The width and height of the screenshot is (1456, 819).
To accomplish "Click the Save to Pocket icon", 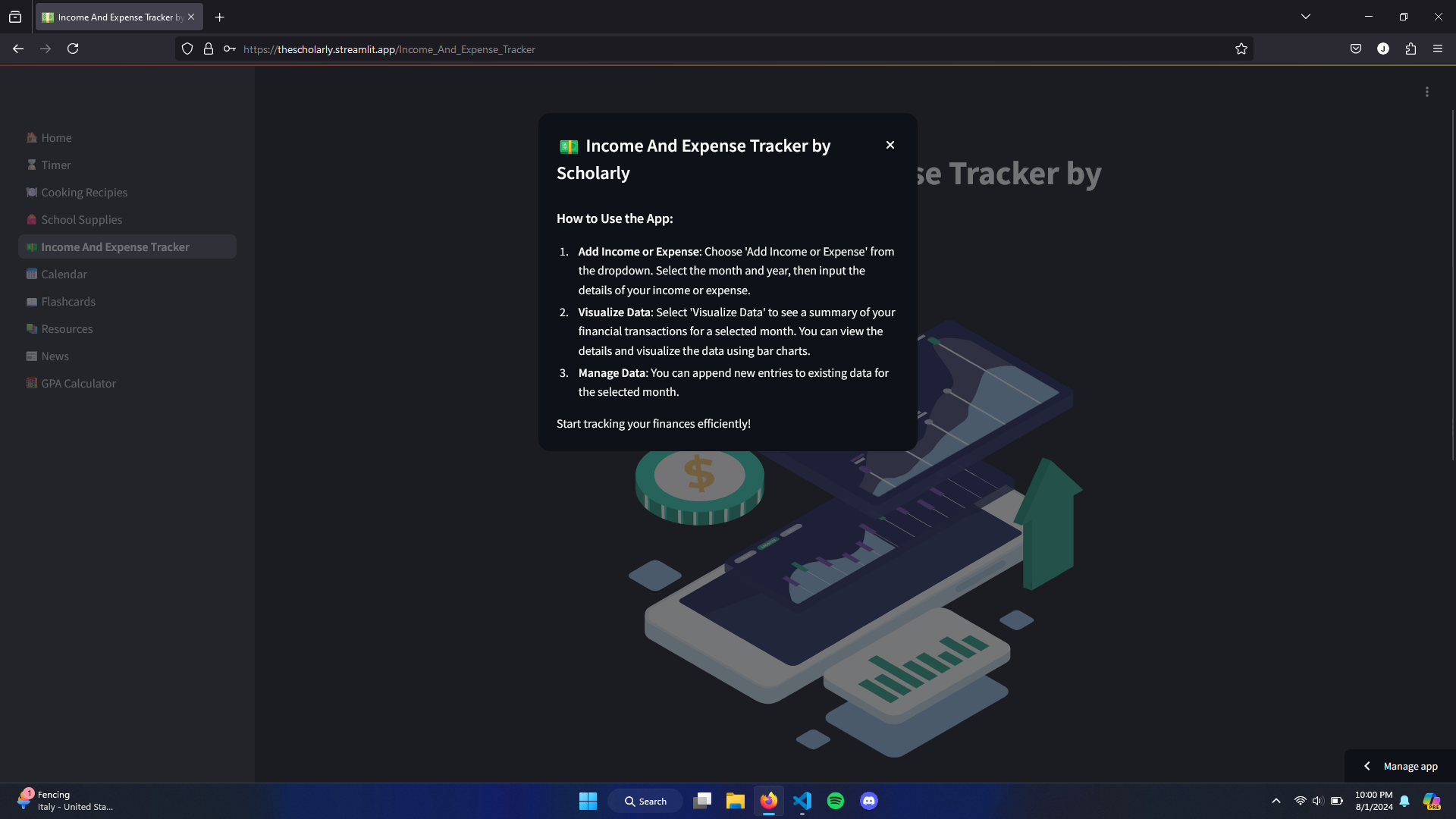I will coord(1356,49).
